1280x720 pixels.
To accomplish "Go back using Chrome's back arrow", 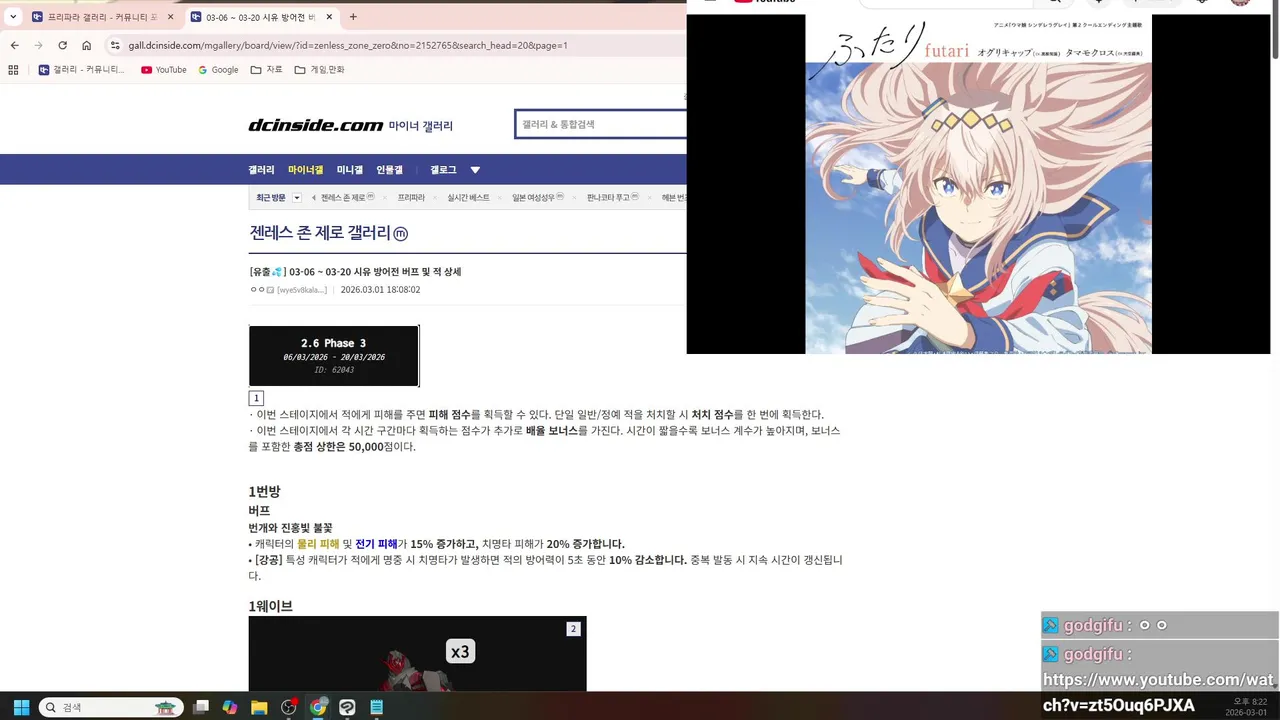I will pyautogui.click(x=14, y=45).
